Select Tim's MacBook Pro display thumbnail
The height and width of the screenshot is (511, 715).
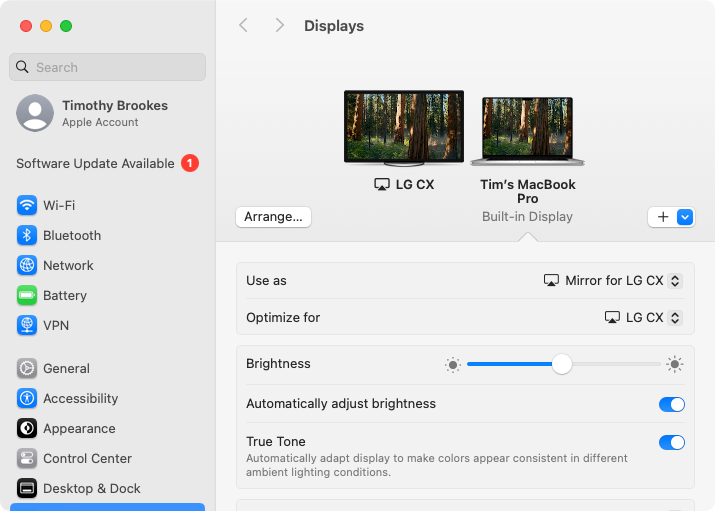pyautogui.click(x=528, y=131)
